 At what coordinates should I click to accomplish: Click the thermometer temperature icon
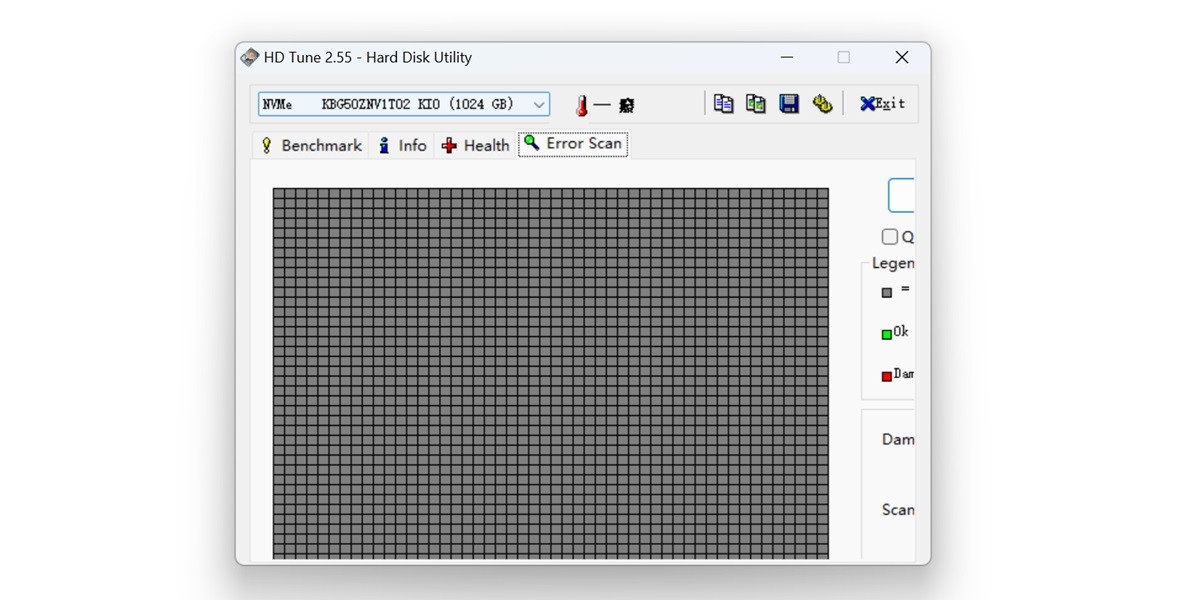581,105
